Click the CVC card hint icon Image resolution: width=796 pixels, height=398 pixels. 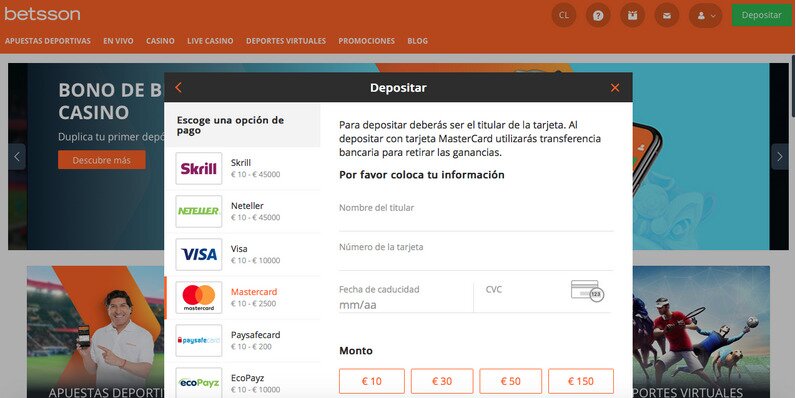point(587,291)
